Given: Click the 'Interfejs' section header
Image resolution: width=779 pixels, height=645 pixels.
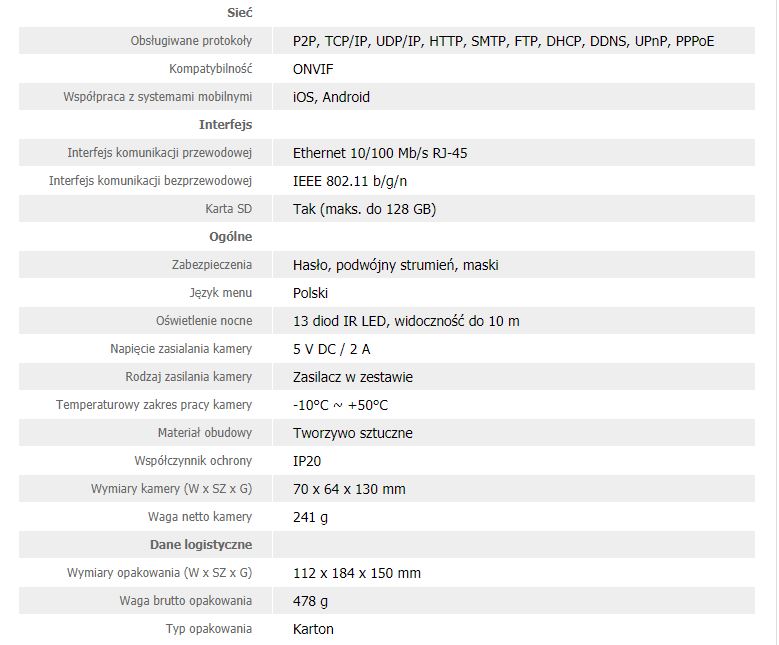Looking at the screenshot, I should pyautogui.click(x=226, y=125).
